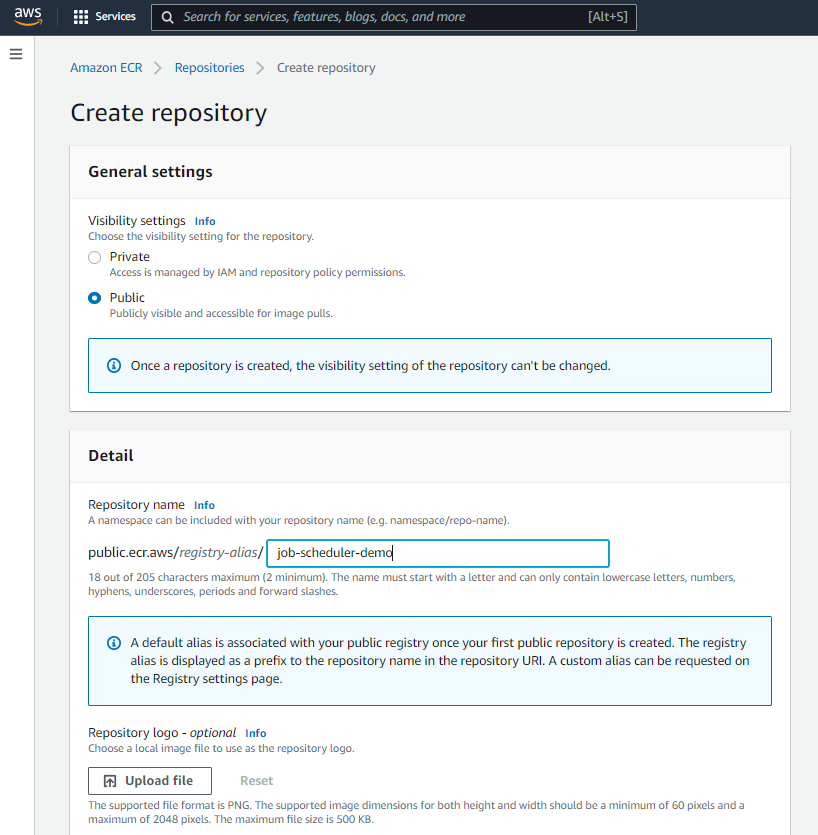Focus the repository name input field
The image size is (818, 835).
click(x=438, y=553)
